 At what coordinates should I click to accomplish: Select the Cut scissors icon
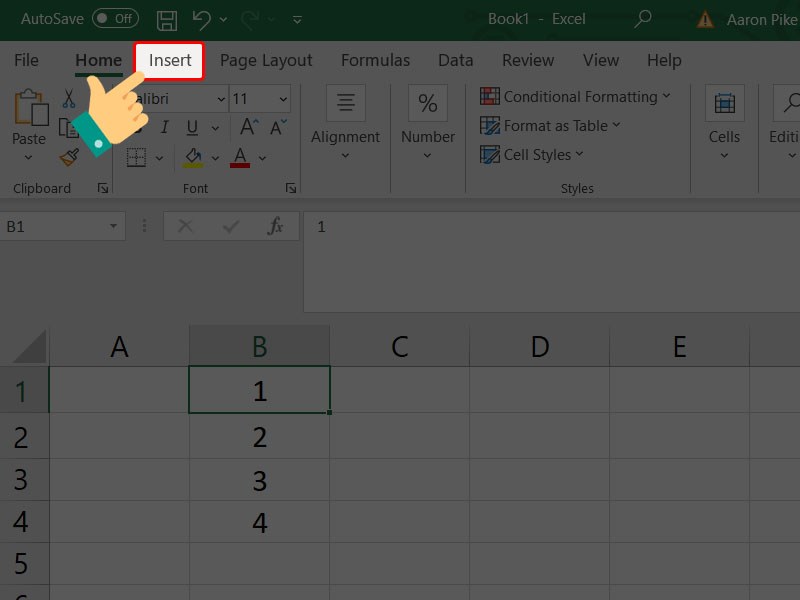[x=69, y=98]
